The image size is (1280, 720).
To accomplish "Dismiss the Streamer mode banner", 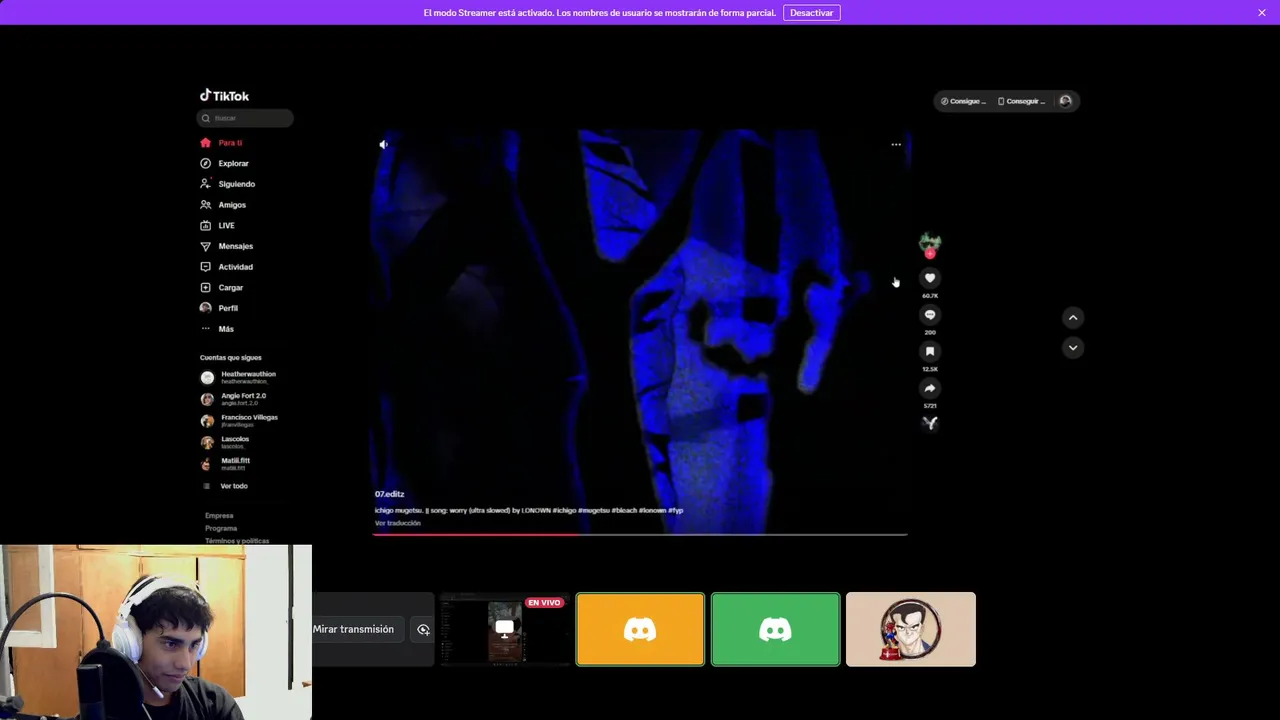I will [1262, 13].
